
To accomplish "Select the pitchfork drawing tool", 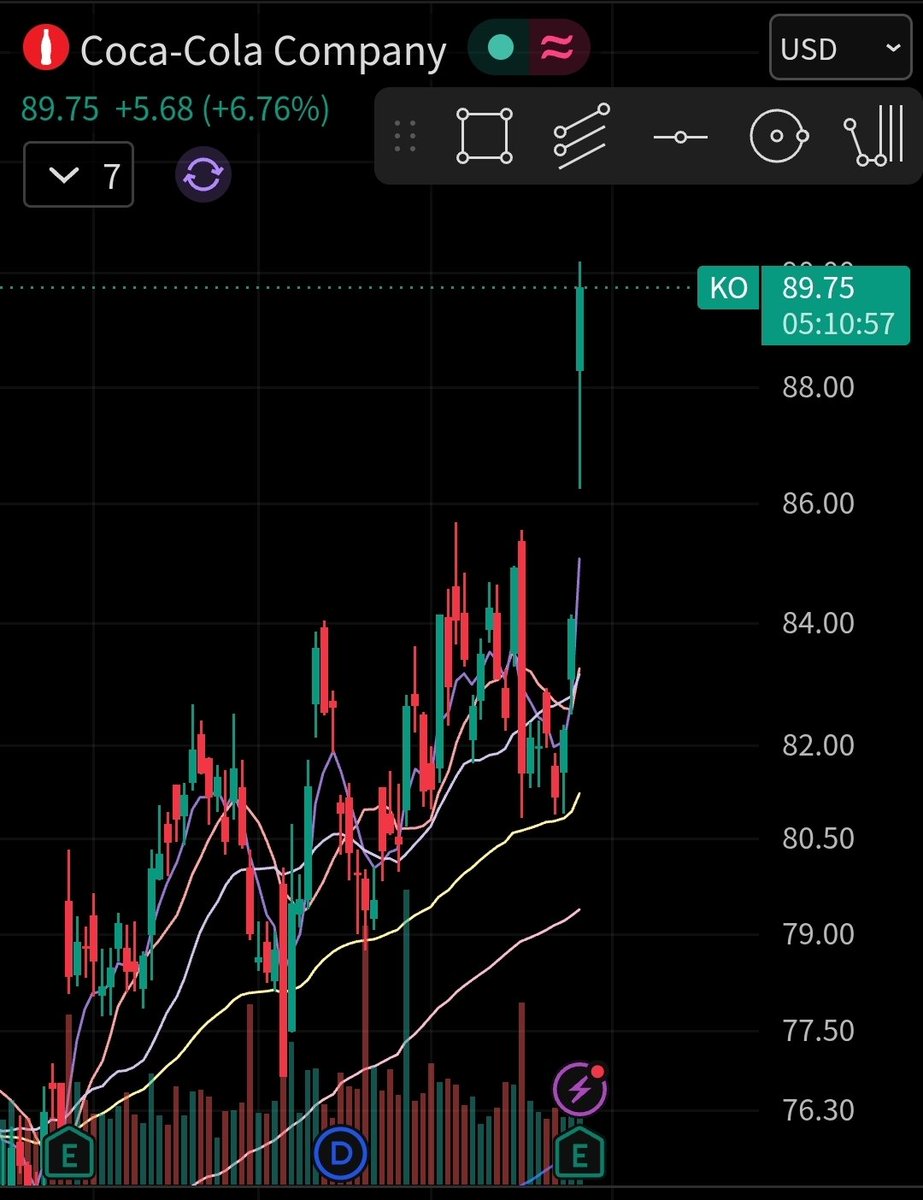I will [x=875, y=138].
